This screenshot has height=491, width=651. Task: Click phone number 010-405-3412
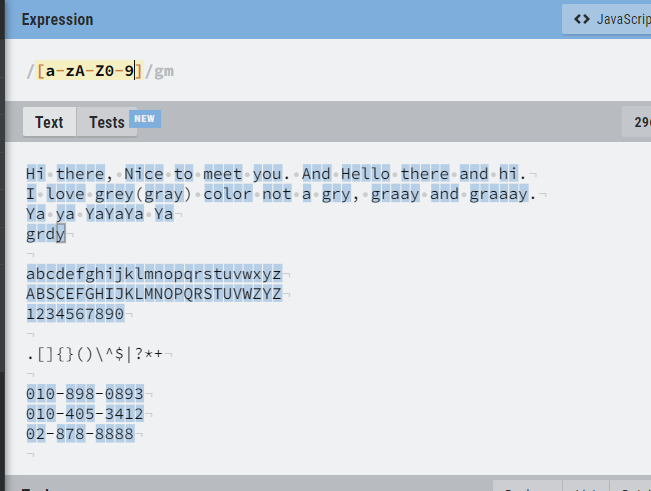pos(85,414)
